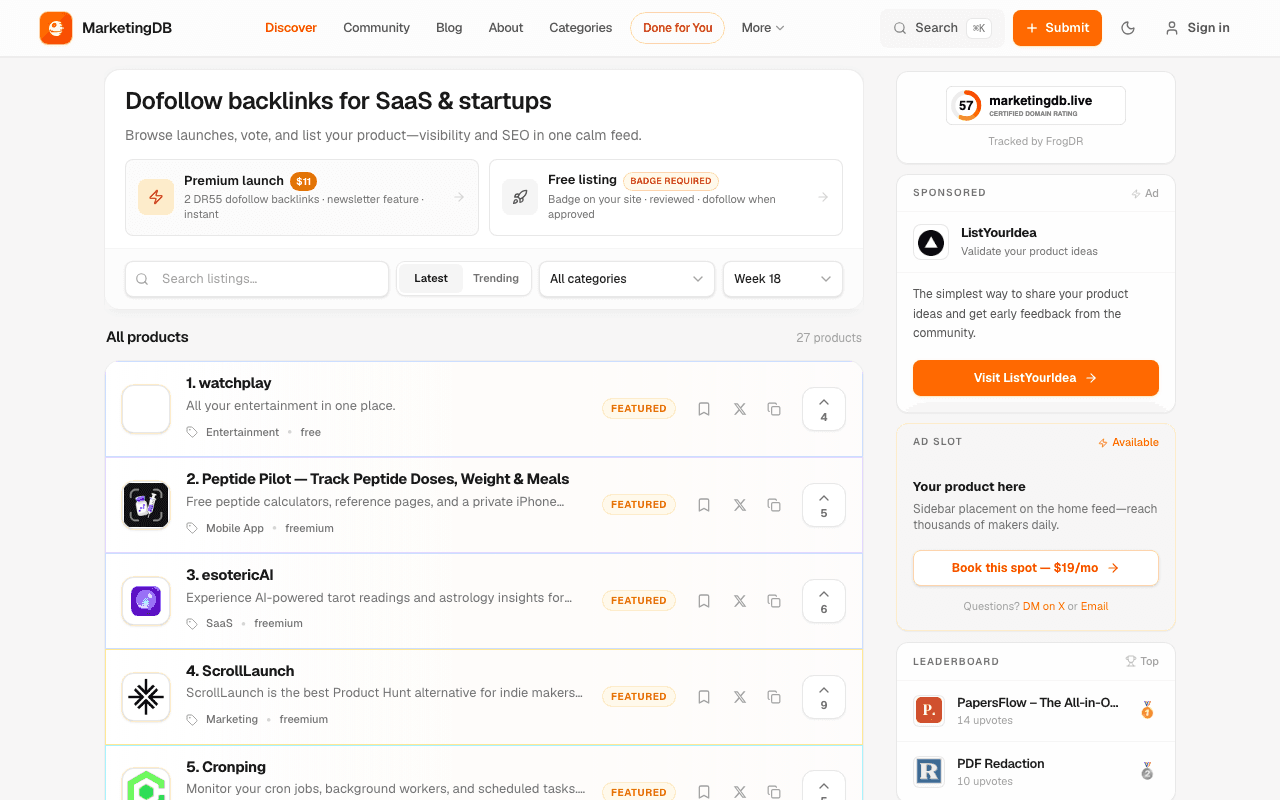Open the DM on X link
This screenshot has width=1280, height=800.
click(1043, 606)
